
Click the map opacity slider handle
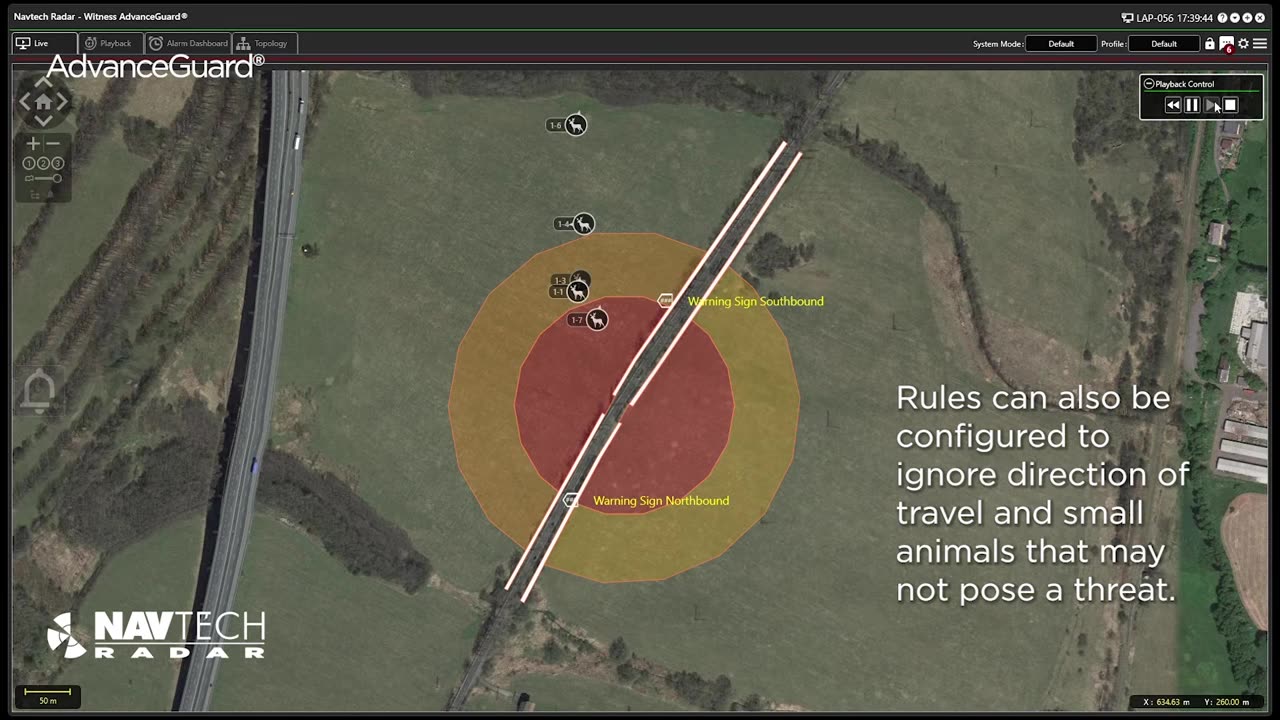point(57,179)
